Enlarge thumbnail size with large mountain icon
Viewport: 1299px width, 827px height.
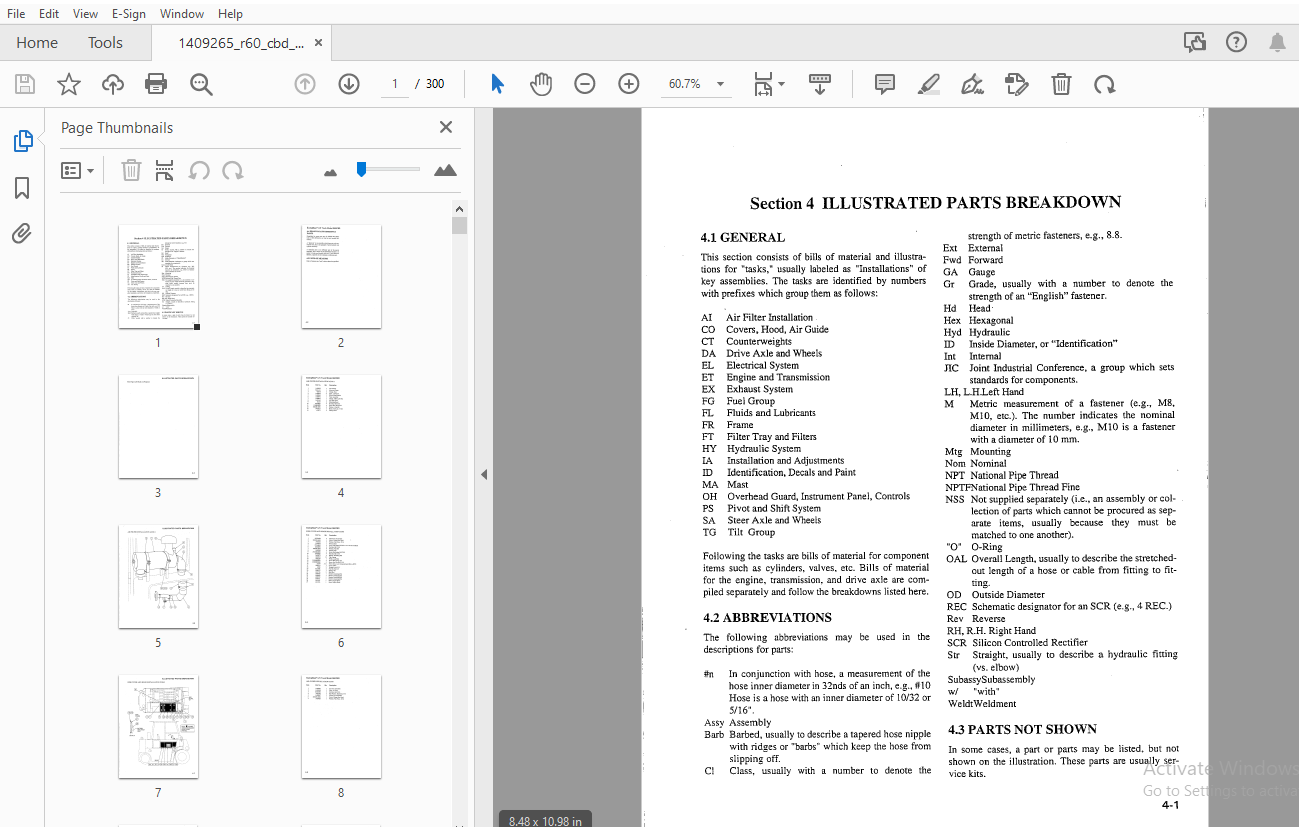[x=445, y=171]
